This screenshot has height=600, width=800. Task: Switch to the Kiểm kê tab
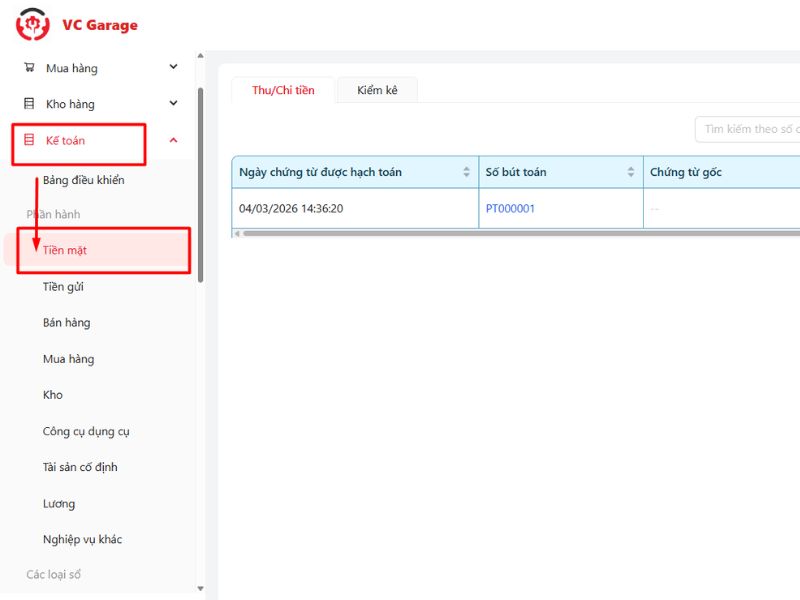coord(377,90)
